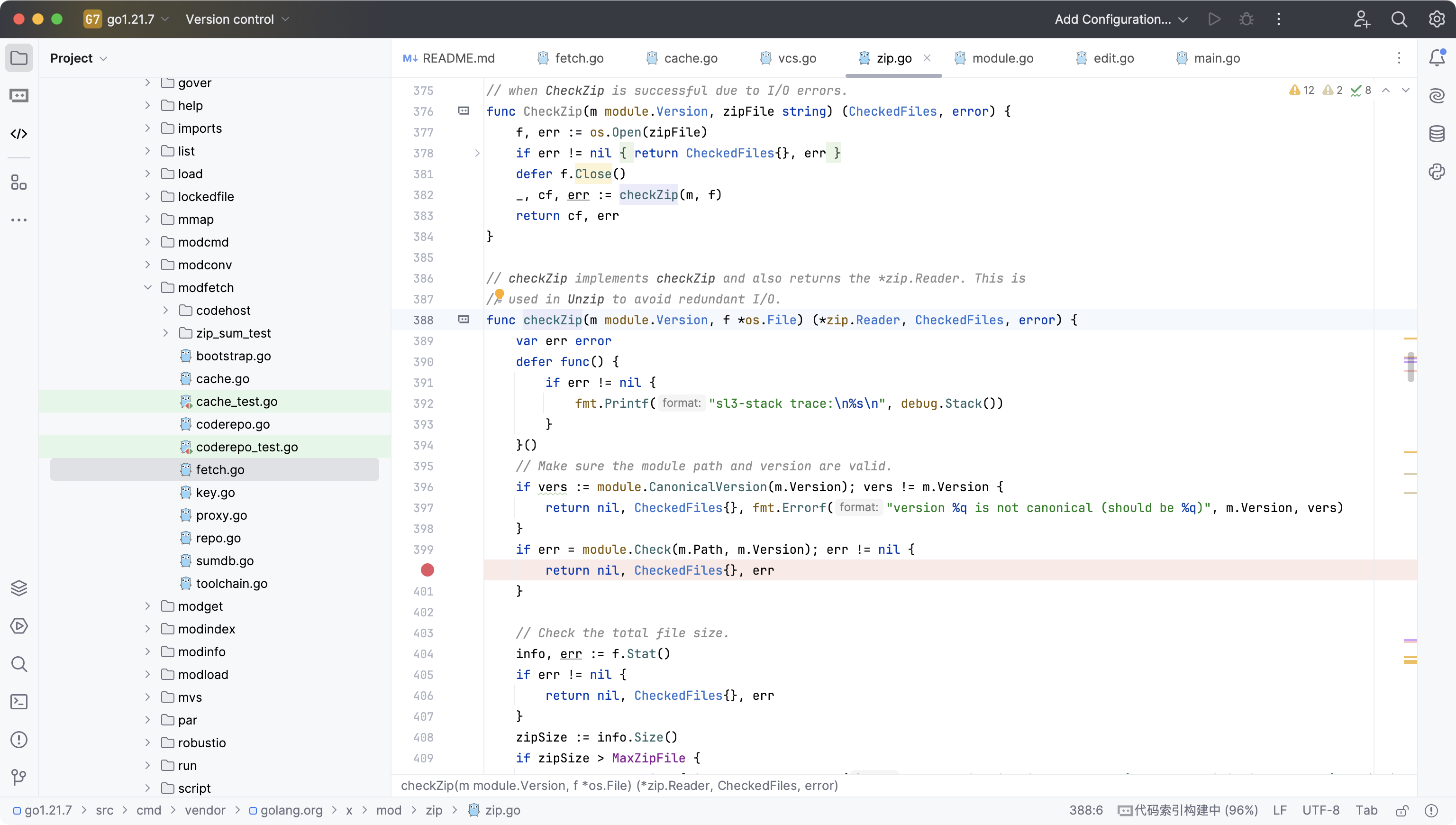Open the Database tool window
1456x825 pixels.
pos(1437,134)
